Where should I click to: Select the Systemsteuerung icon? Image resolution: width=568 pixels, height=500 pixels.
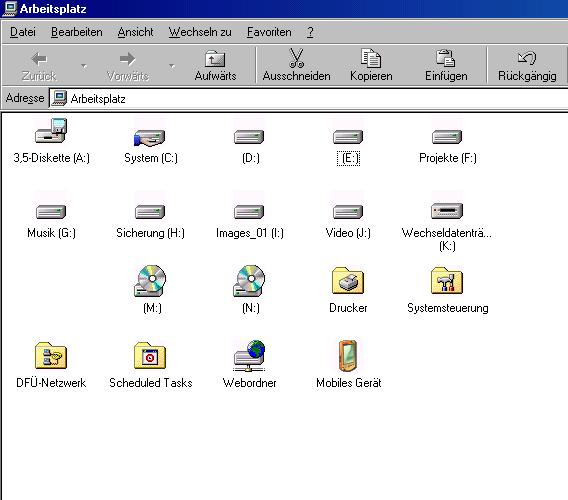point(447,280)
